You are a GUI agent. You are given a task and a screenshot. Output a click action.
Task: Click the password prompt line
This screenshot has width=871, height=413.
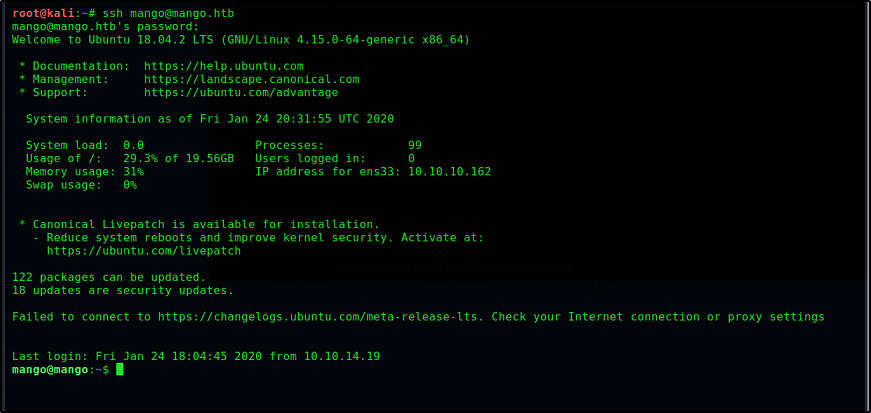(x=106, y=27)
